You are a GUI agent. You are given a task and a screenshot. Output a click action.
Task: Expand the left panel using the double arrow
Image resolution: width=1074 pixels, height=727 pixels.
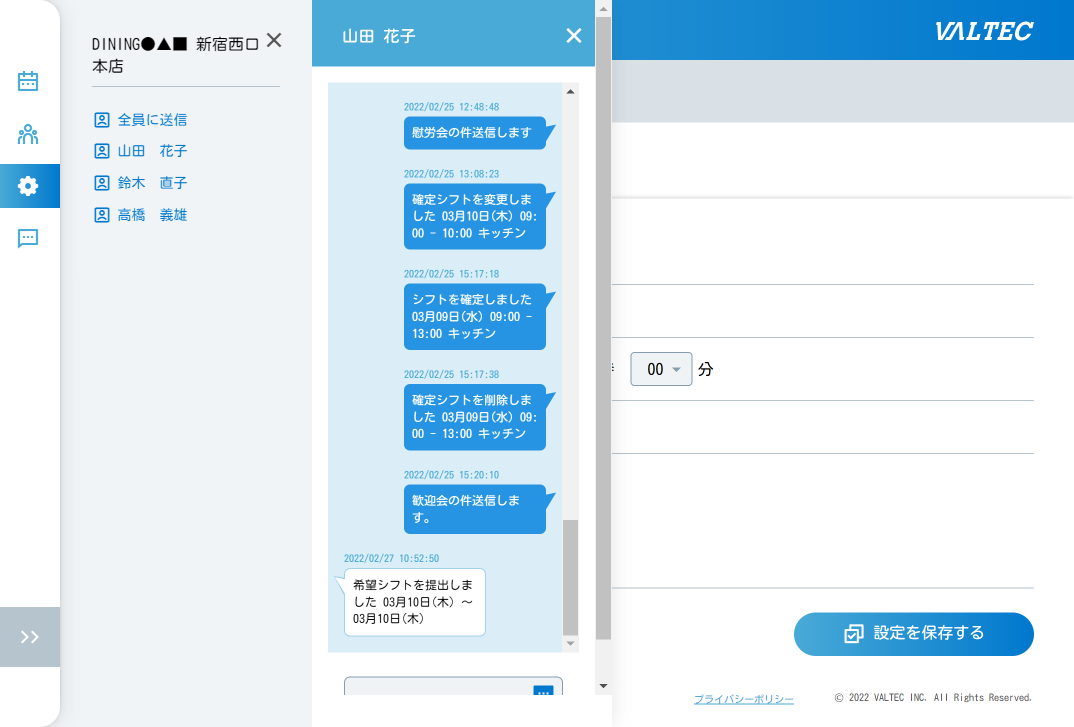29,637
